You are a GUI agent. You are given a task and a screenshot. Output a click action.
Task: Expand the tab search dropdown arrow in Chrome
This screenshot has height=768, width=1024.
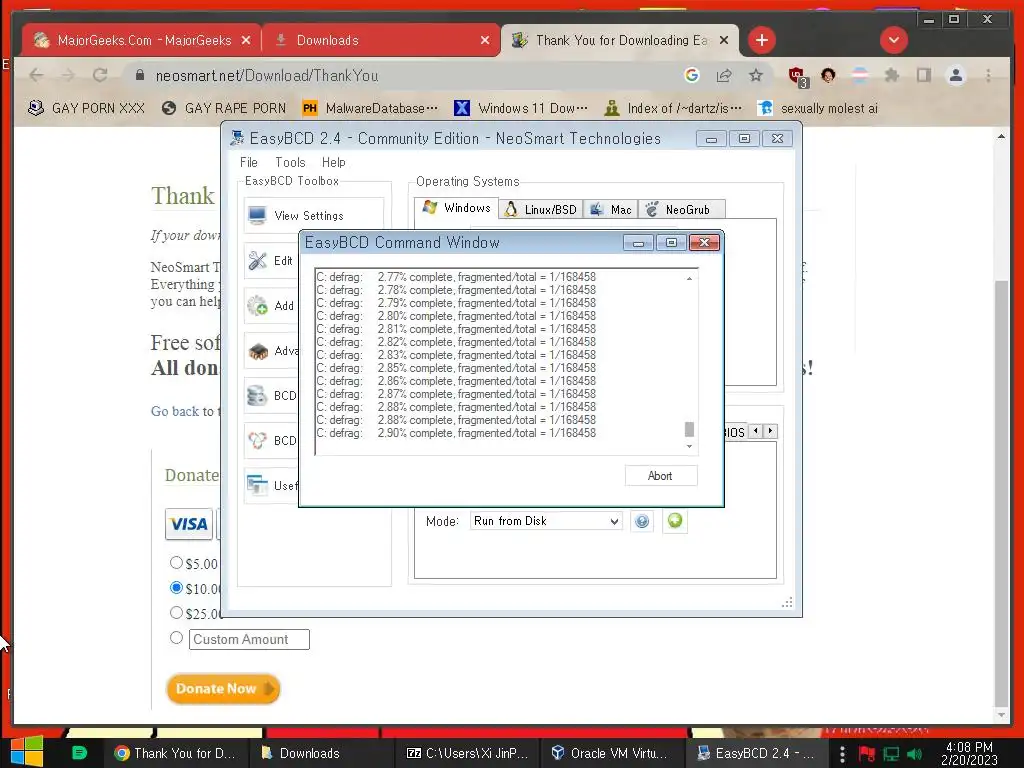point(893,40)
